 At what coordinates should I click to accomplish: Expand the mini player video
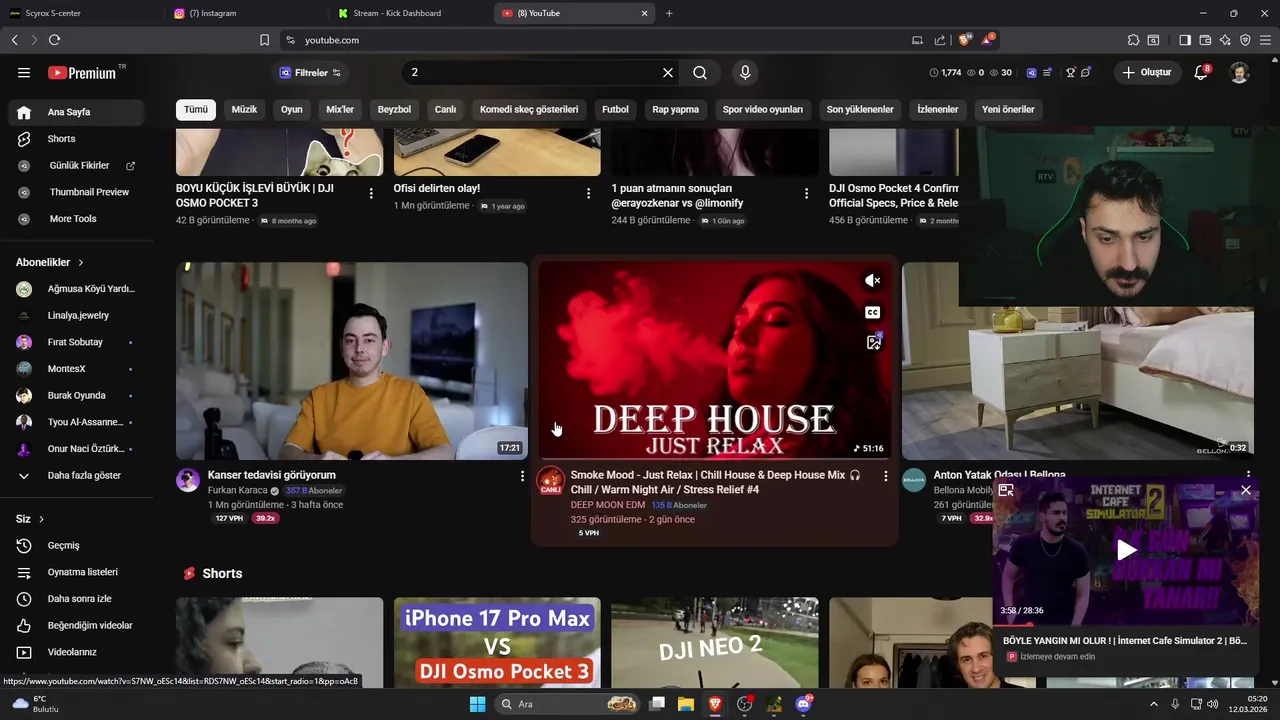(x=1006, y=490)
